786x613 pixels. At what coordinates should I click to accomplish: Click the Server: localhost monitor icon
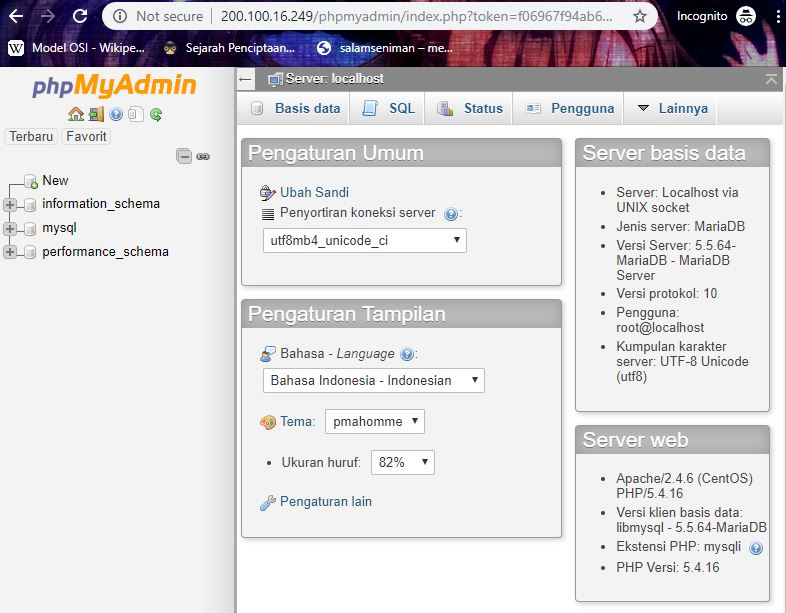(275, 79)
